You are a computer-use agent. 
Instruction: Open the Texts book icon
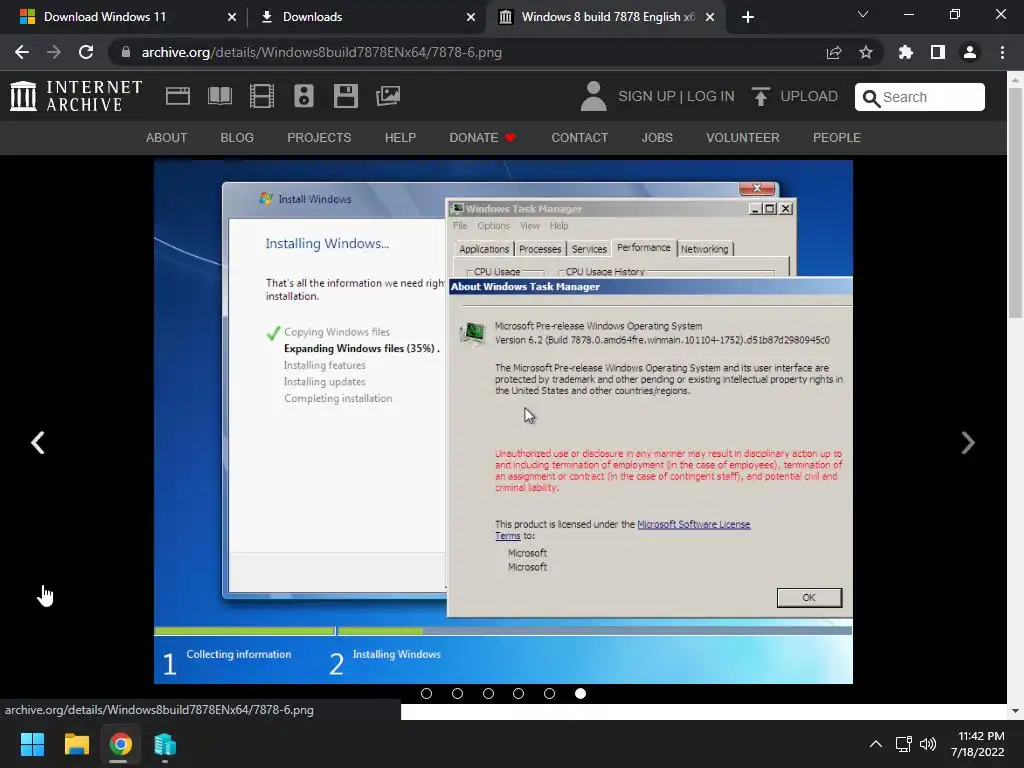coord(219,96)
